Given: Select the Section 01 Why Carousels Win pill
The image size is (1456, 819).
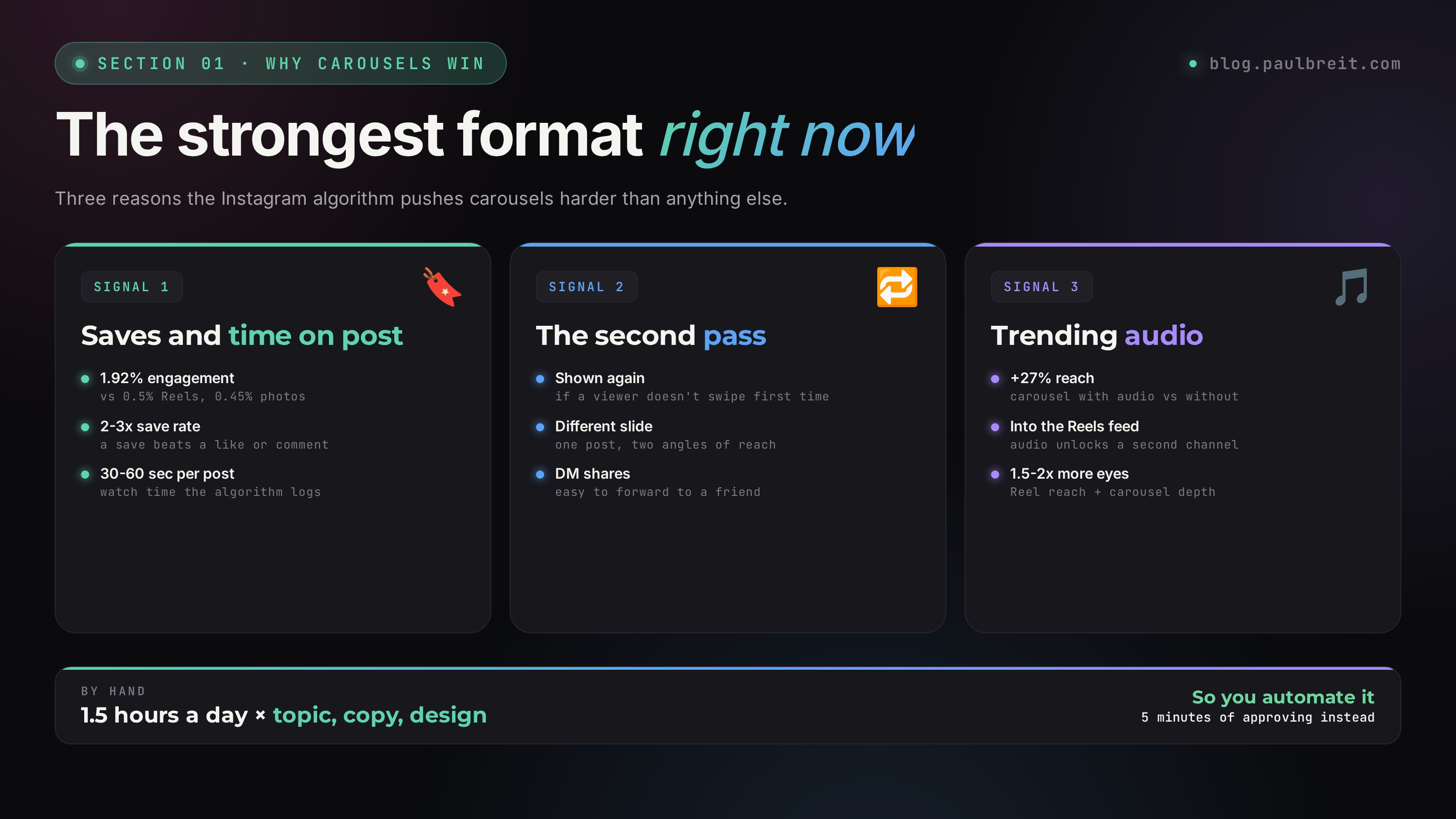Looking at the screenshot, I should click(x=280, y=63).
